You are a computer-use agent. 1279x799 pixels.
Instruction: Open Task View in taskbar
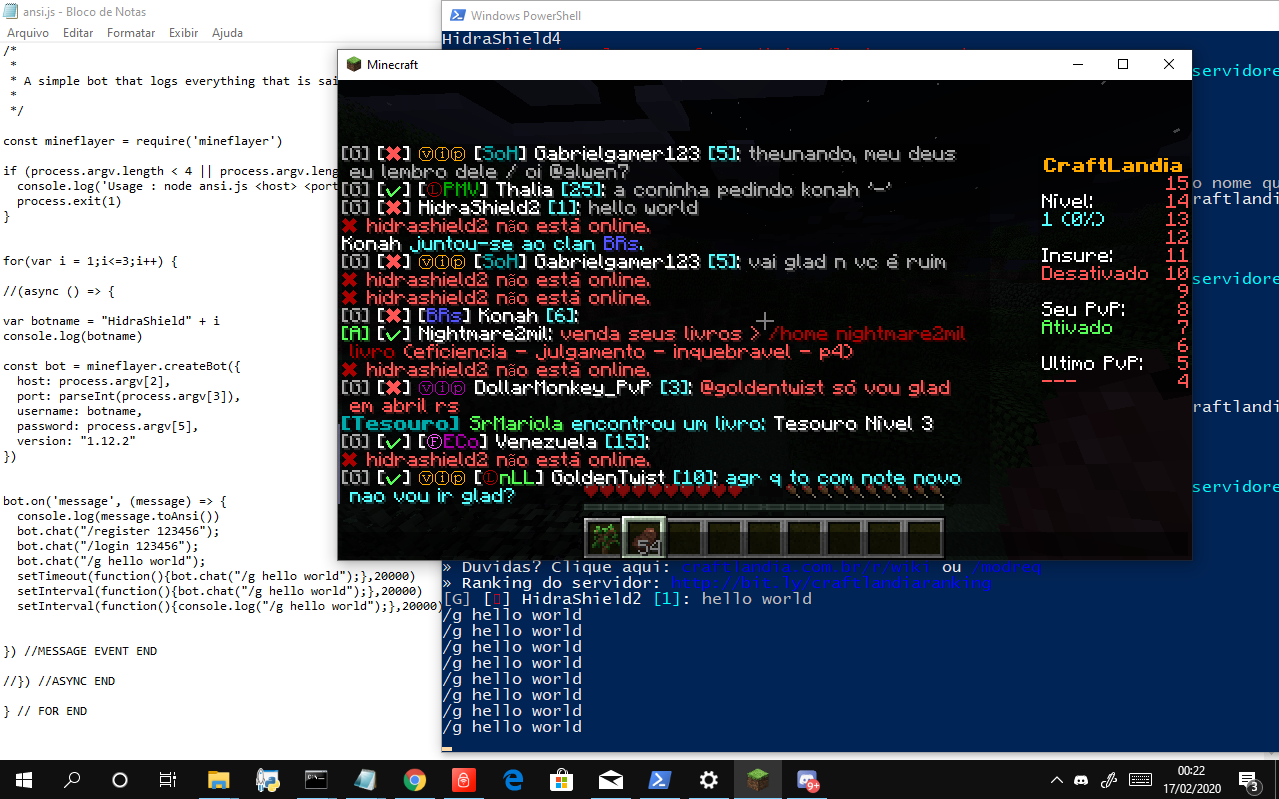pyautogui.click(x=168, y=780)
